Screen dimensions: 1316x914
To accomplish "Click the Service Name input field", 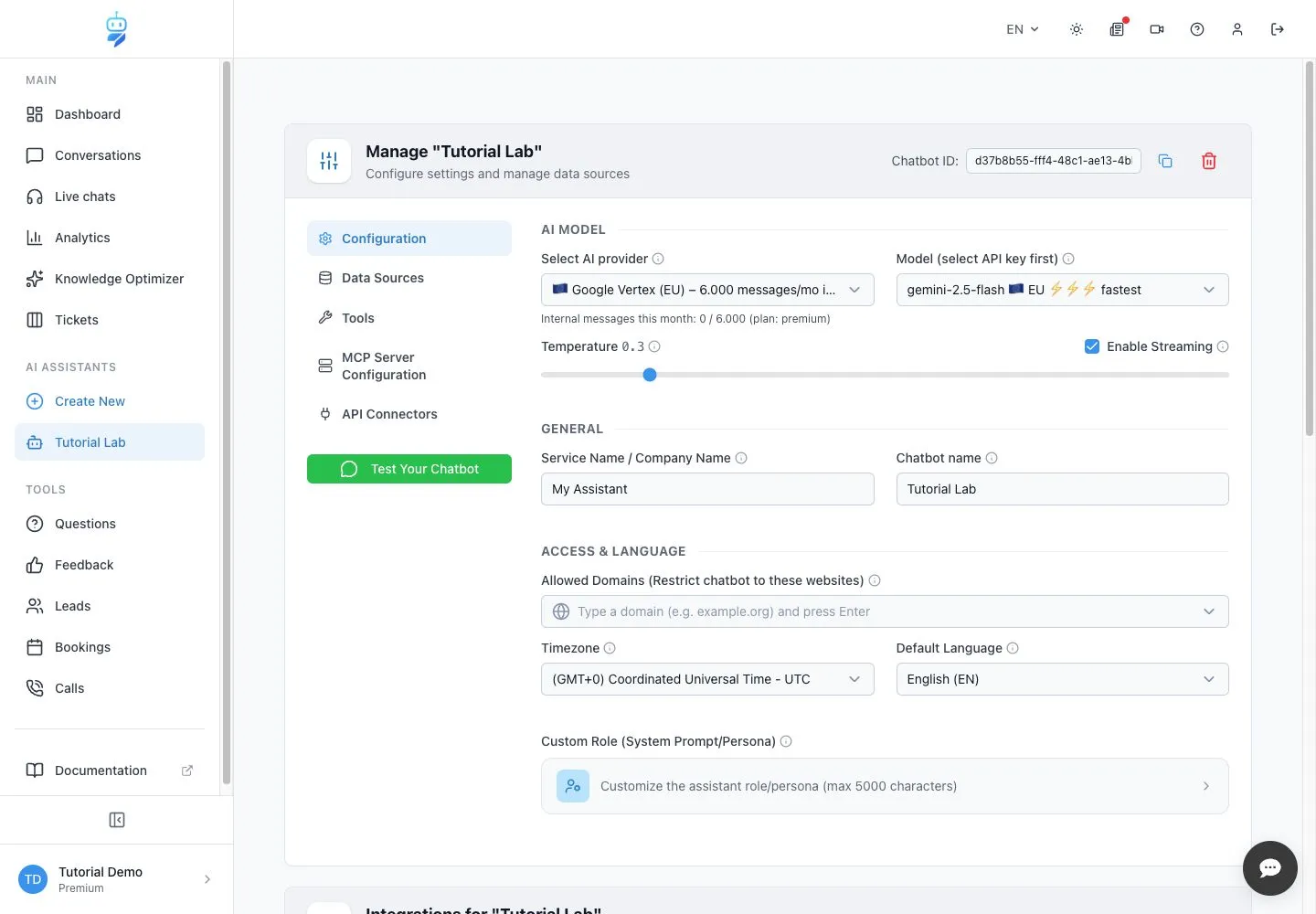I will (x=707, y=489).
